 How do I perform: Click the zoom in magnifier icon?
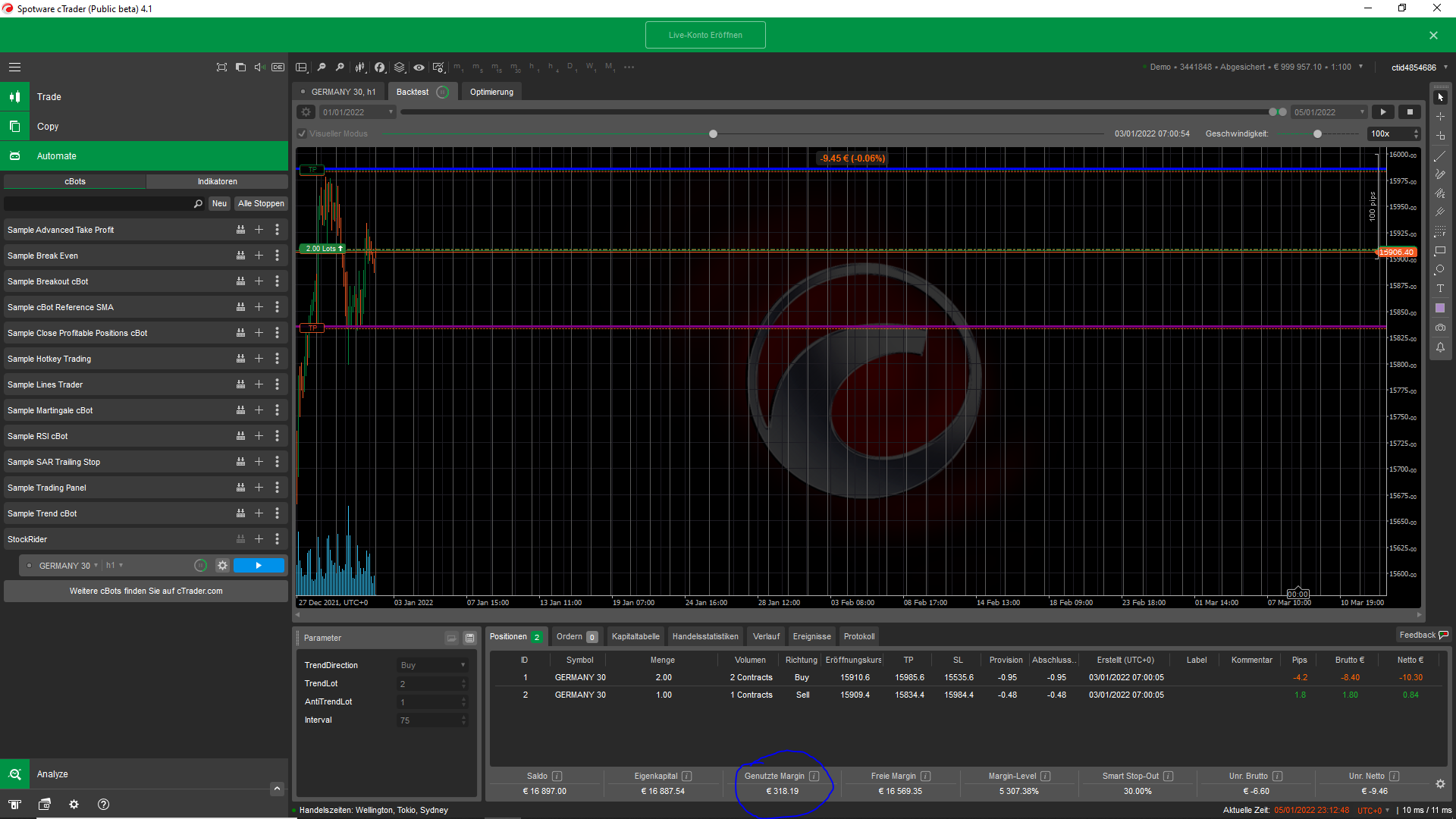pyautogui.click(x=340, y=67)
